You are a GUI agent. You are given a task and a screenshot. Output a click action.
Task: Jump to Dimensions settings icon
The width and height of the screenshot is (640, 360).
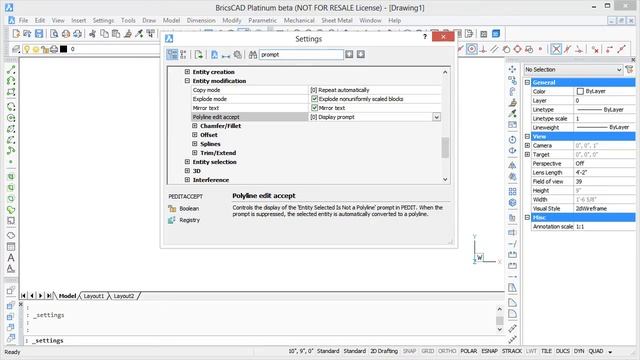[x=226, y=55]
